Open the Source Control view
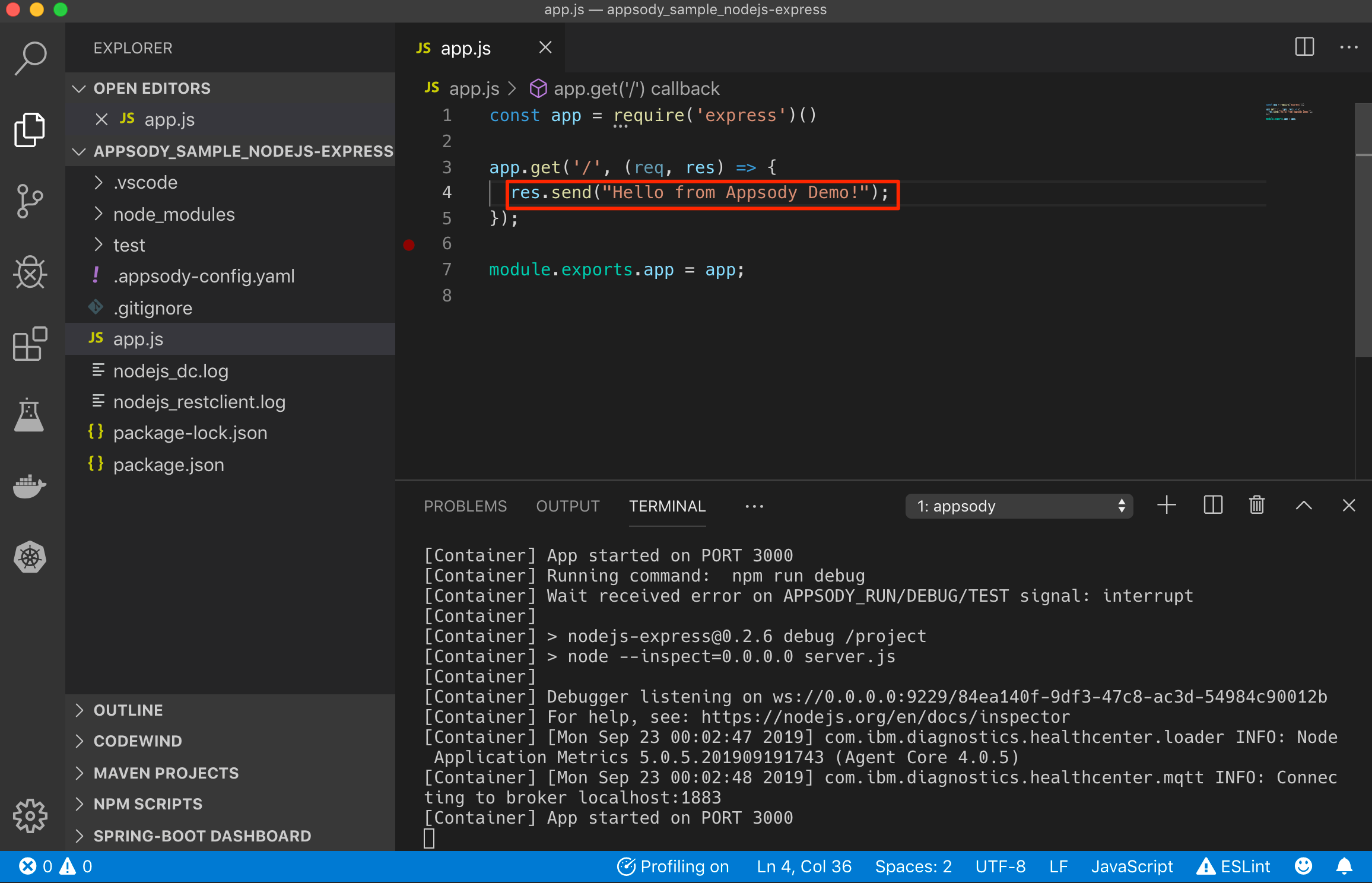This screenshot has width=1372, height=883. [x=30, y=201]
